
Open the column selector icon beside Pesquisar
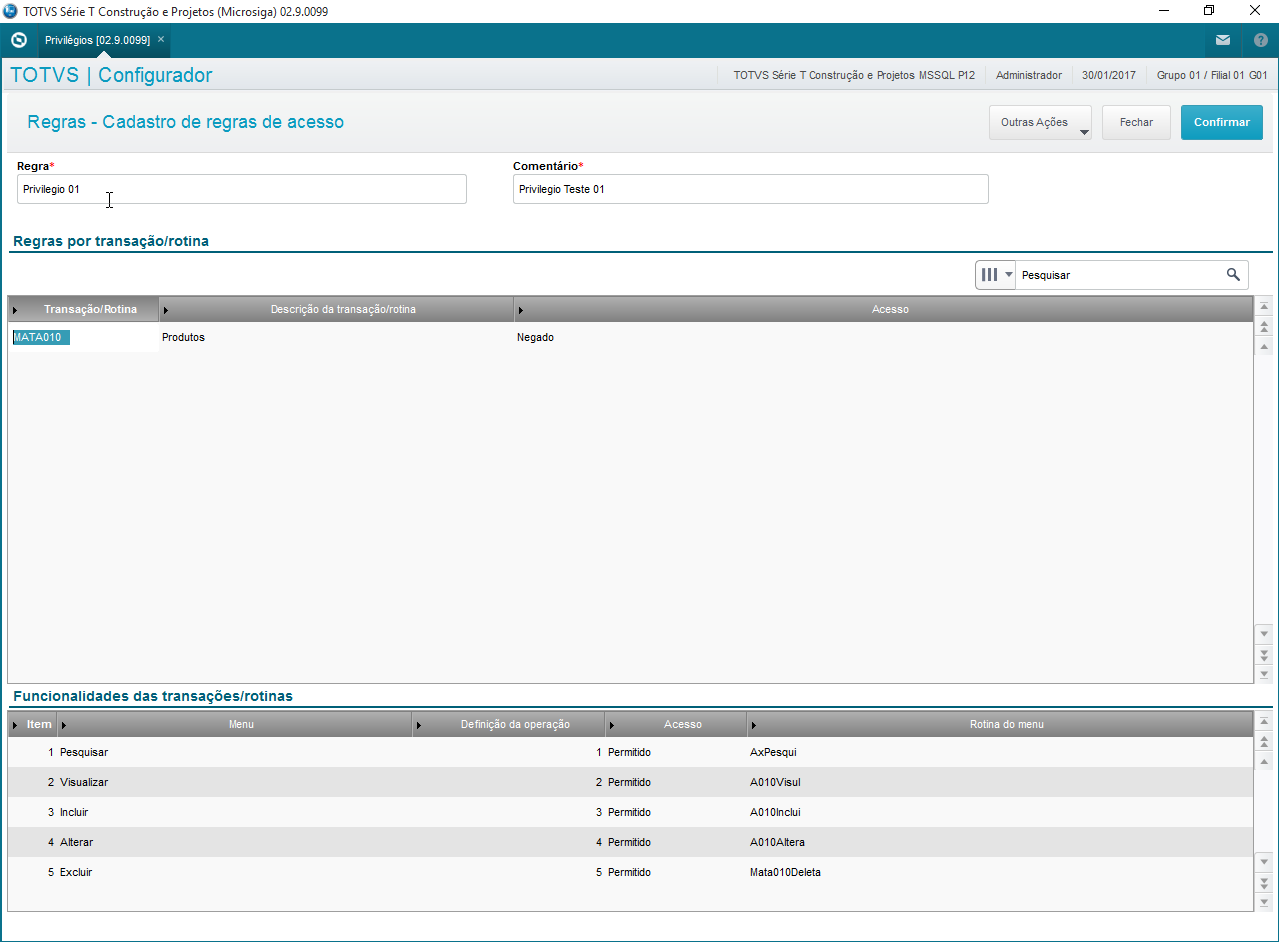pyautogui.click(x=995, y=274)
